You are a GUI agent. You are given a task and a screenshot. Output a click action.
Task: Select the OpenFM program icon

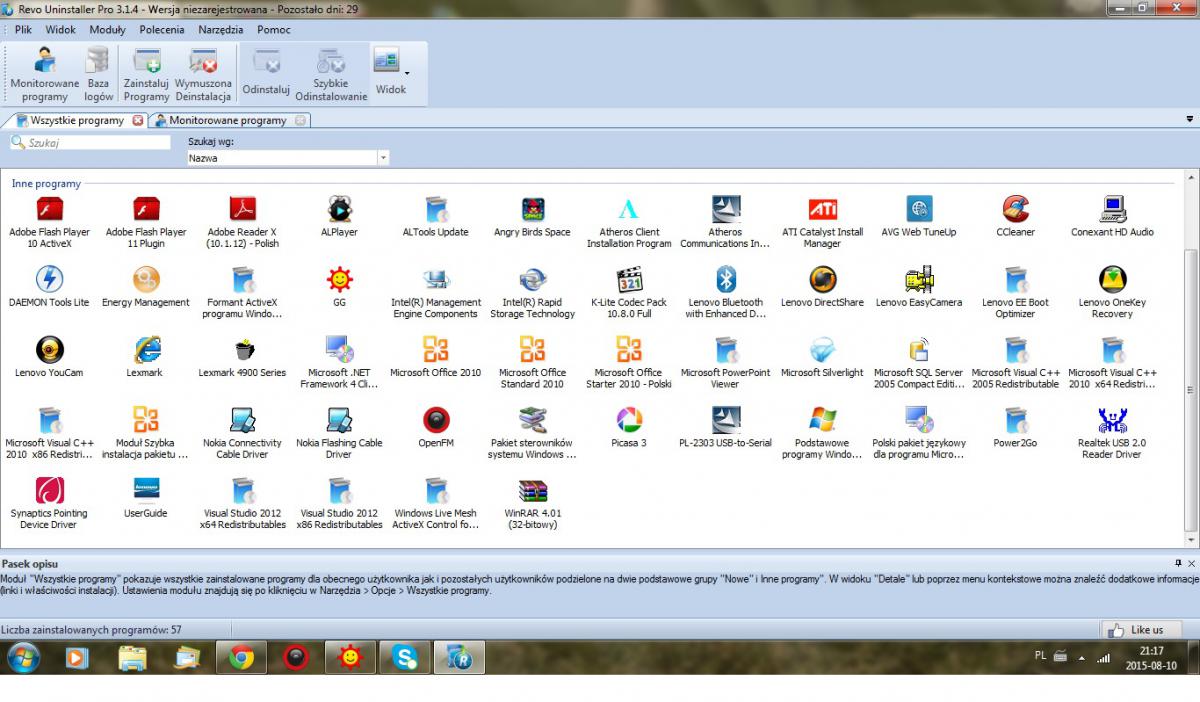(x=435, y=427)
